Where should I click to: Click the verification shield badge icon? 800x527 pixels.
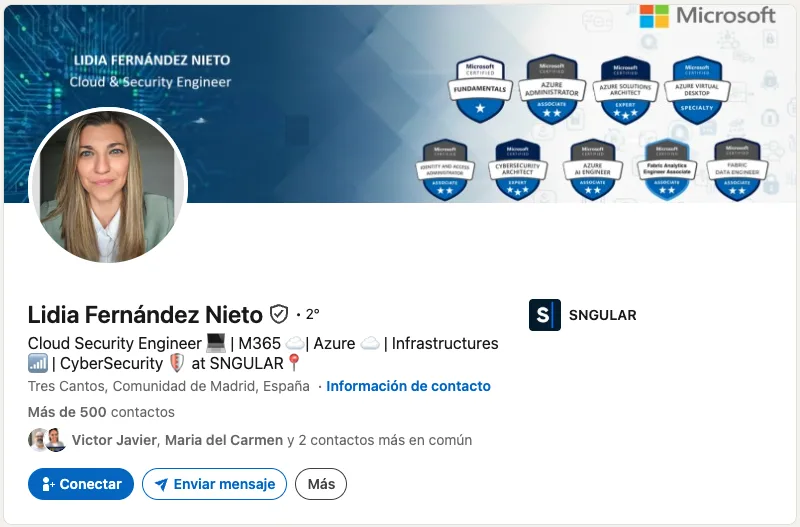[x=279, y=314]
